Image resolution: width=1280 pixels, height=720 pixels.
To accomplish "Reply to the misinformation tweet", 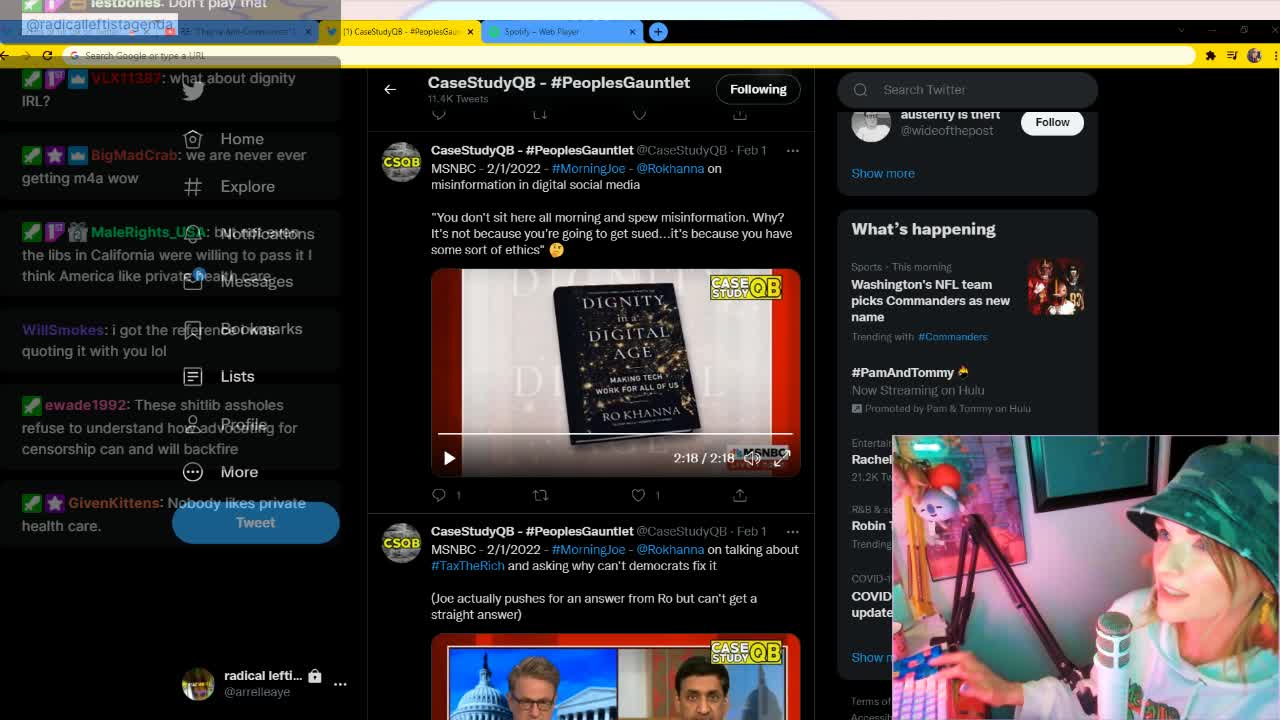I will coord(440,495).
